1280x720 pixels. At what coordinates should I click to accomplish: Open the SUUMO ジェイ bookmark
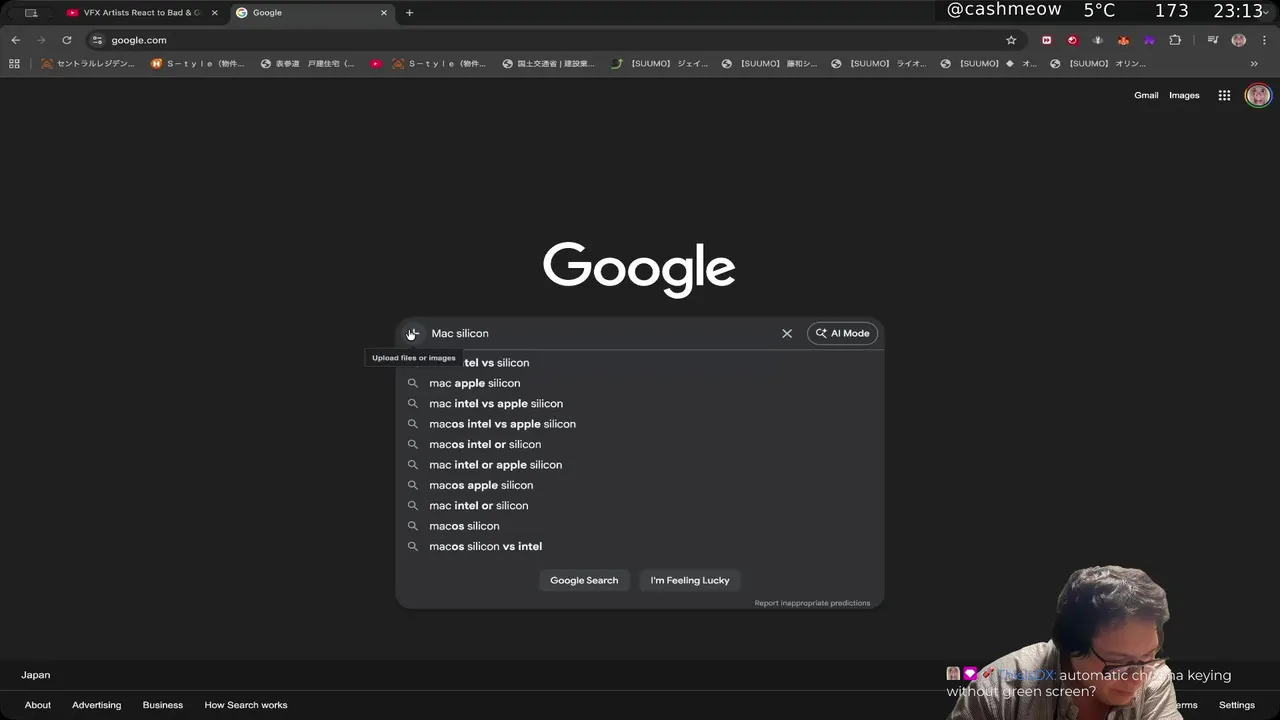(660, 63)
